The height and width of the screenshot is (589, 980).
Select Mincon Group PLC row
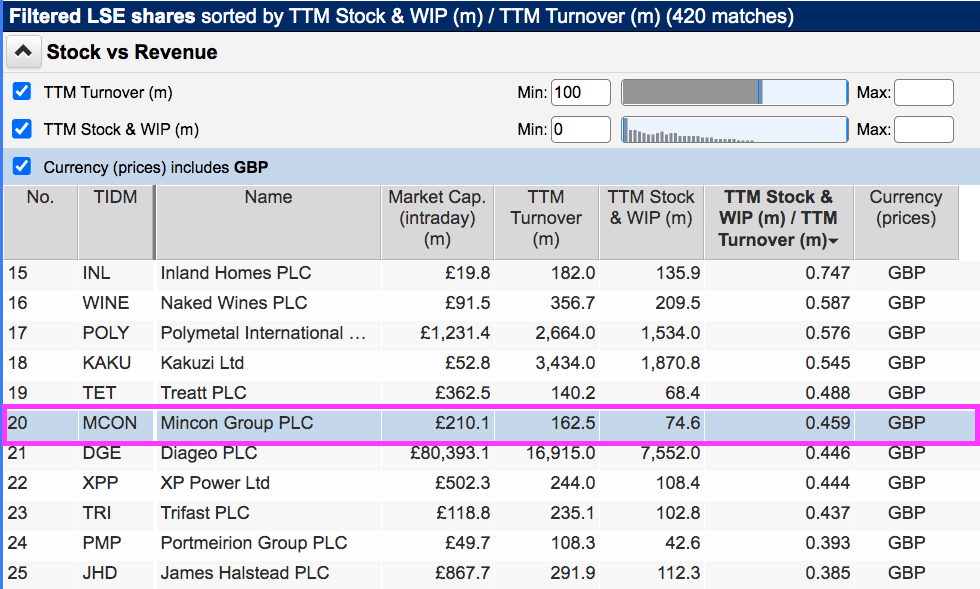click(490, 423)
